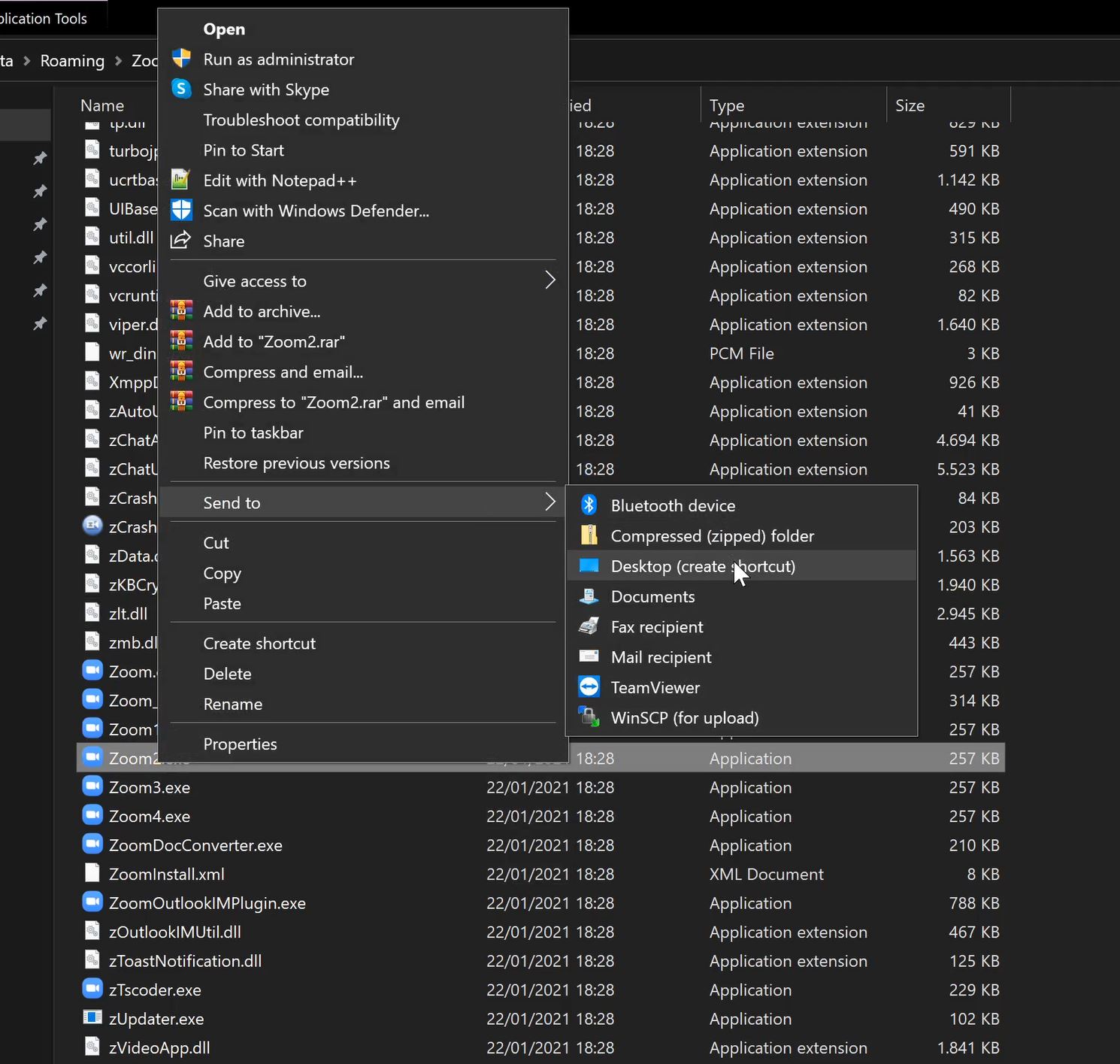Click the WinRAR icon beside Add to archive

181,311
